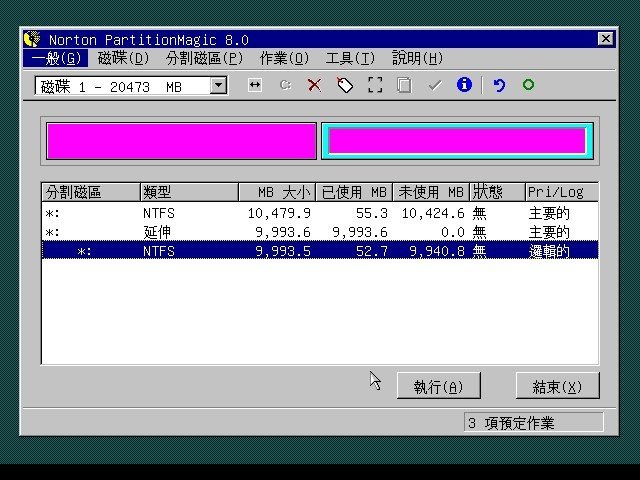Viewport: 640px width, 480px height.
Task: Open the 說明(H) menu
Action: [x=417, y=58]
